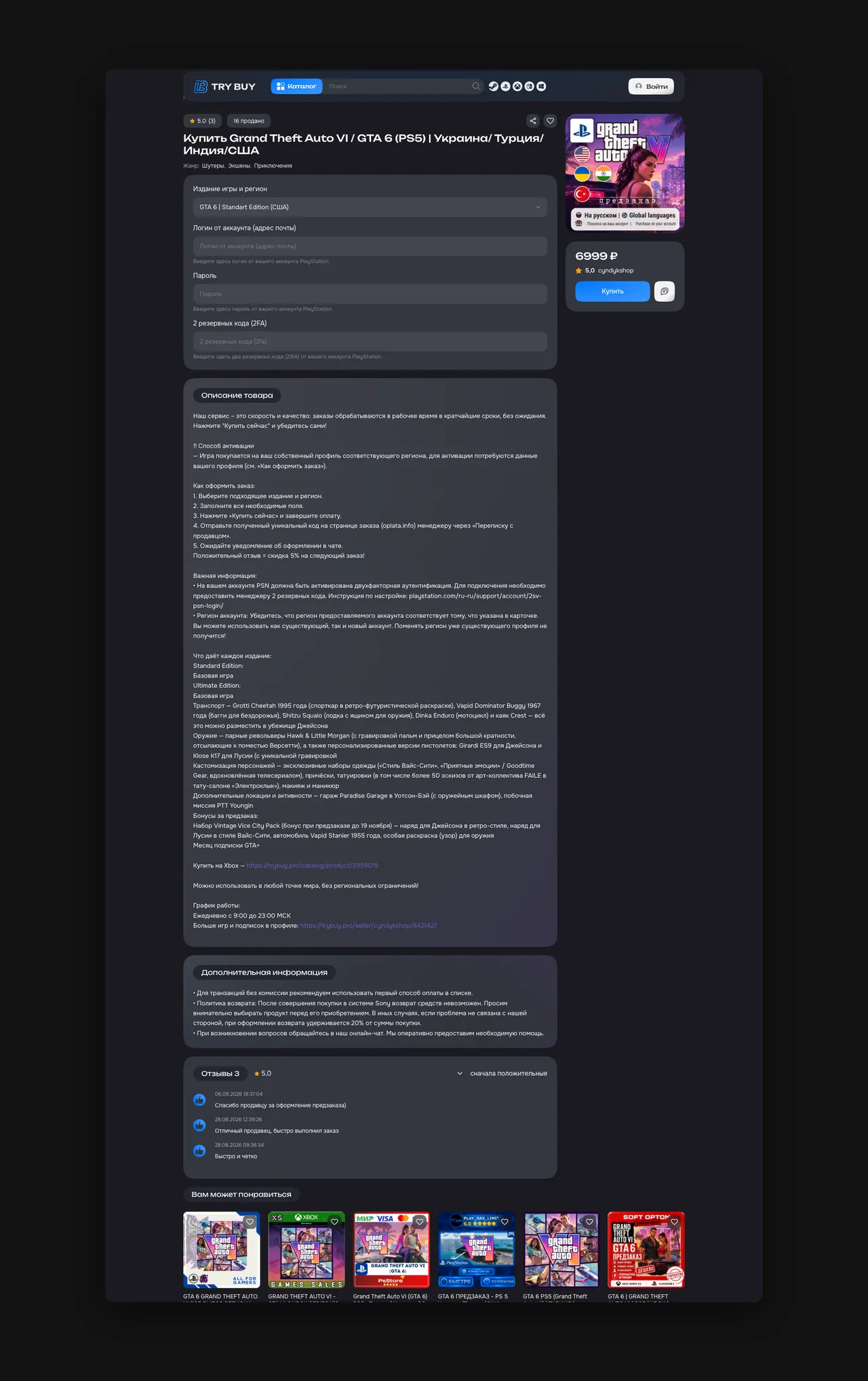Filter by Xbox platform icon
The height and width of the screenshot is (1381, 868).
(x=517, y=86)
